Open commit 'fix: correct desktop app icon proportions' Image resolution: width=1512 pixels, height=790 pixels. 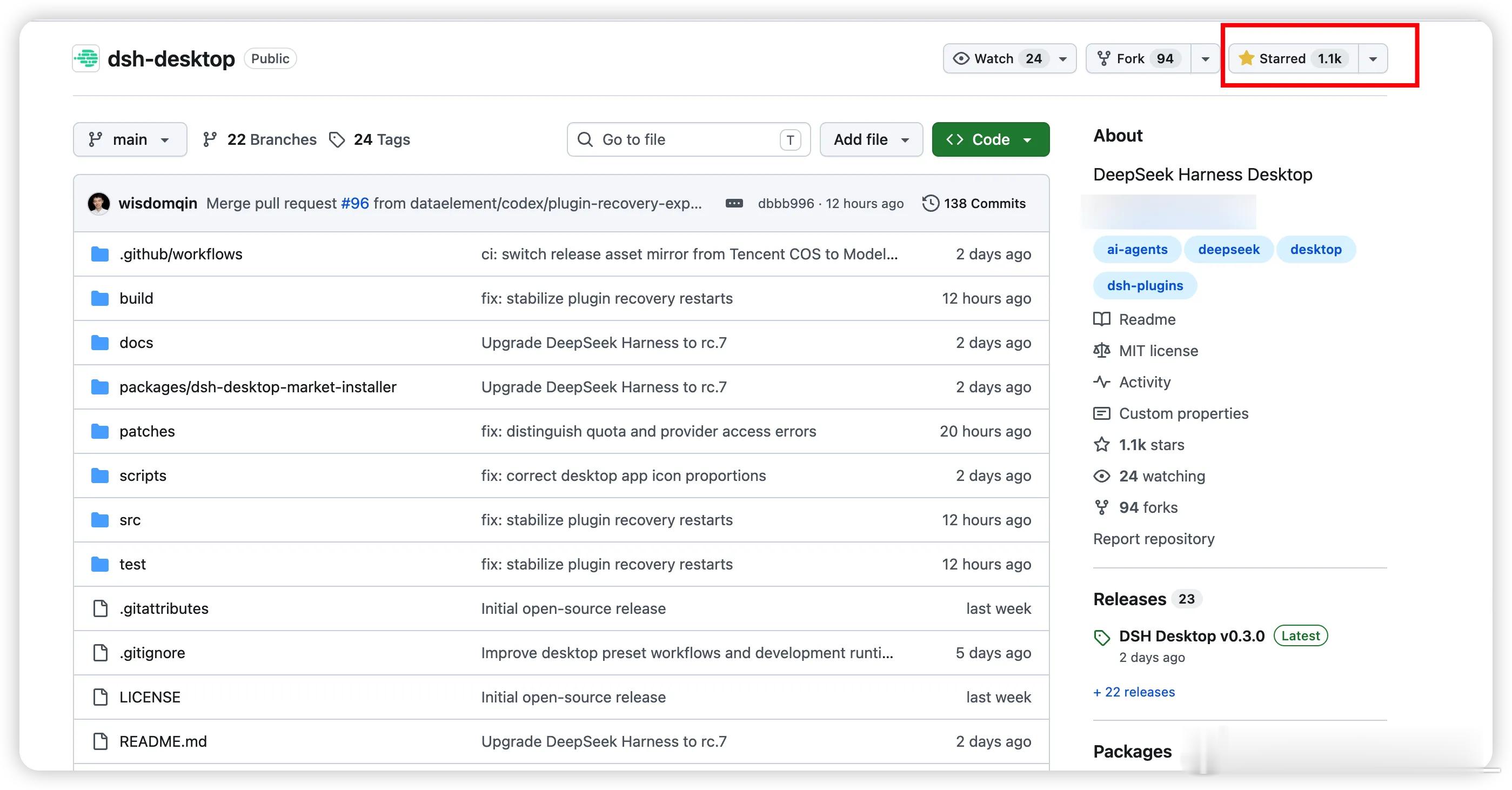[x=624, y=476]
